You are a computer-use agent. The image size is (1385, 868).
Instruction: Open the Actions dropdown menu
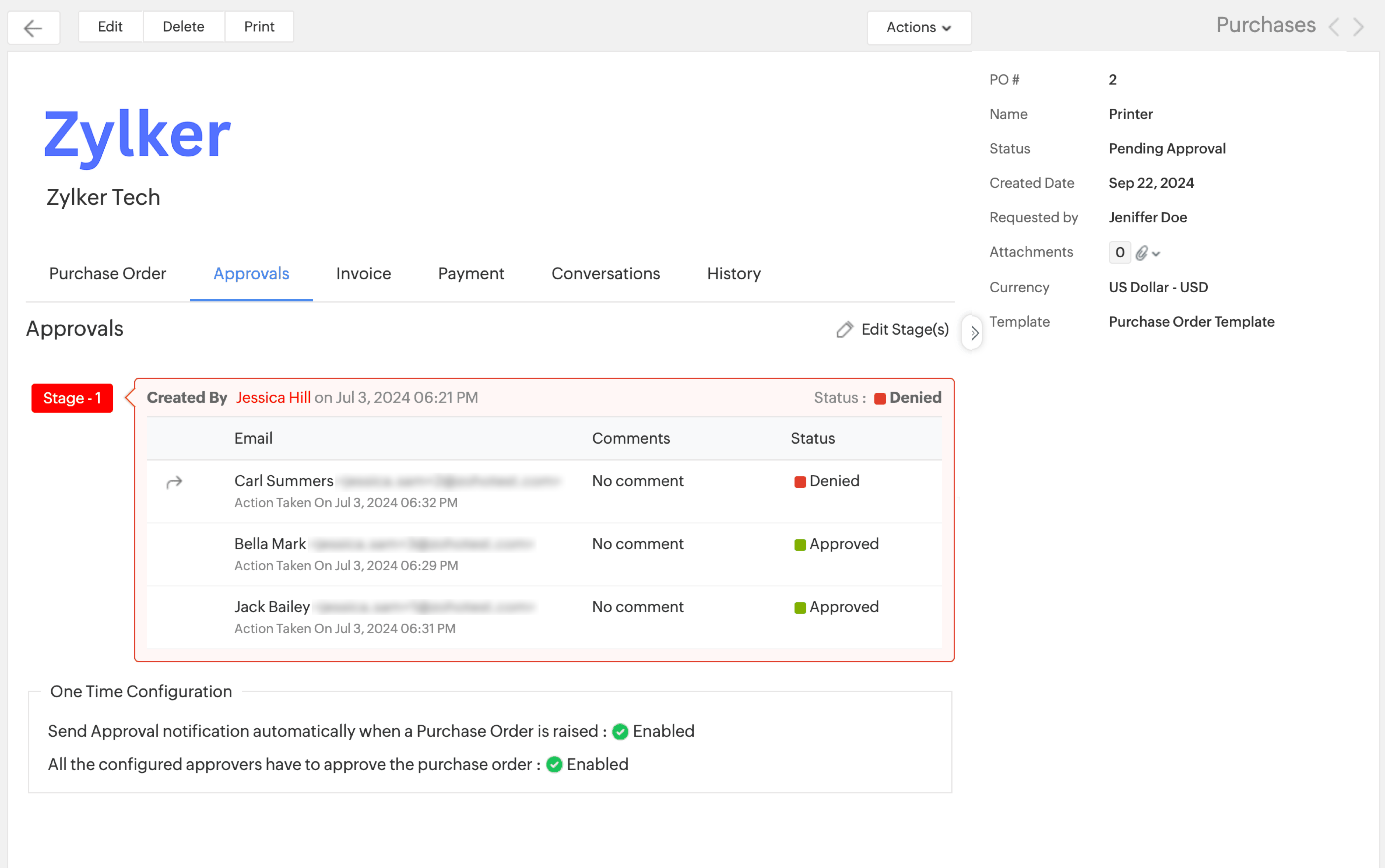pyautogui.click(x=918, y=28)
